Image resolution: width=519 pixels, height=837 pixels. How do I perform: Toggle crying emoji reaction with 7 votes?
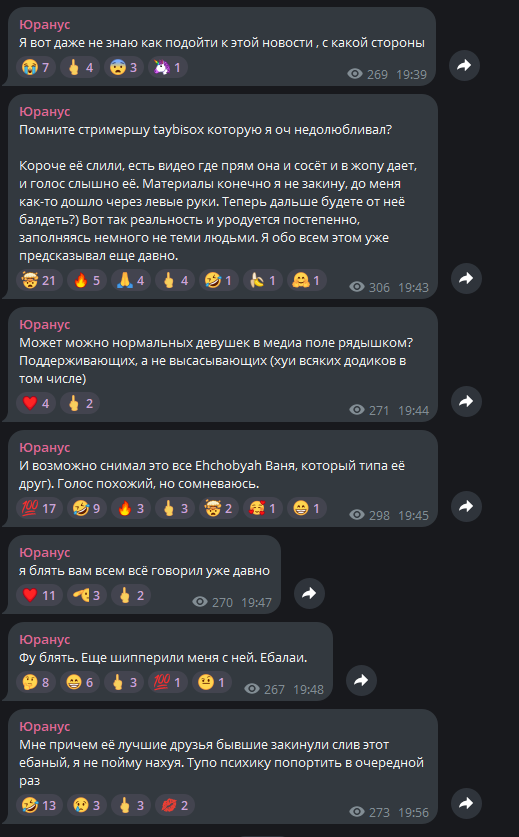(x=36, y=68)
